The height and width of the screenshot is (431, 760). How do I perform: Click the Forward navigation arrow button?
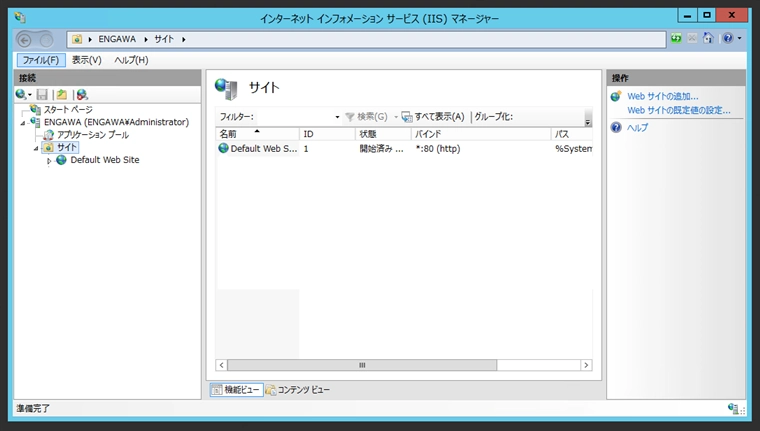(x=47, y=40)
